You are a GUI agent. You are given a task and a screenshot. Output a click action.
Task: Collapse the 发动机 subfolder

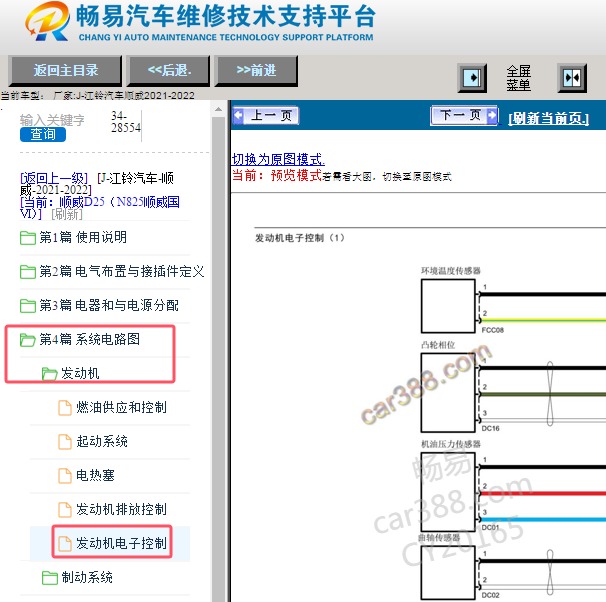click(x=80, y=373)
